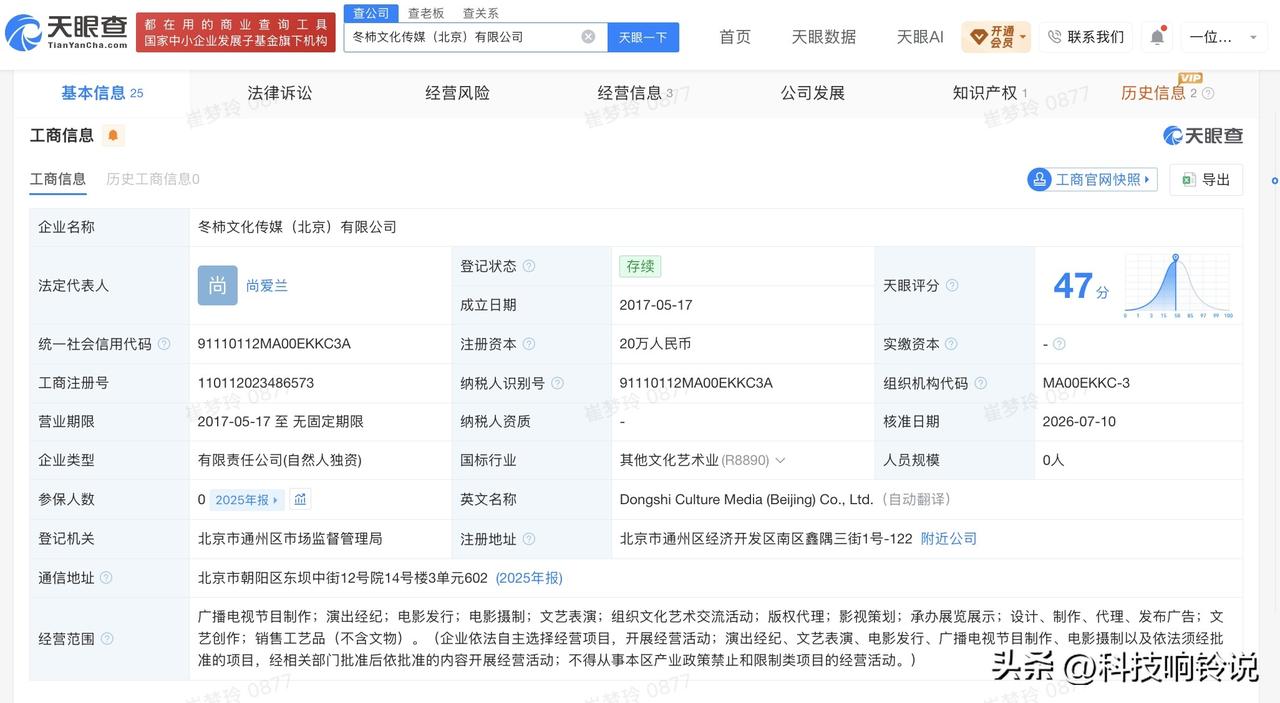Click the 20万人民币 registered capital value

[x=656, y=344]
